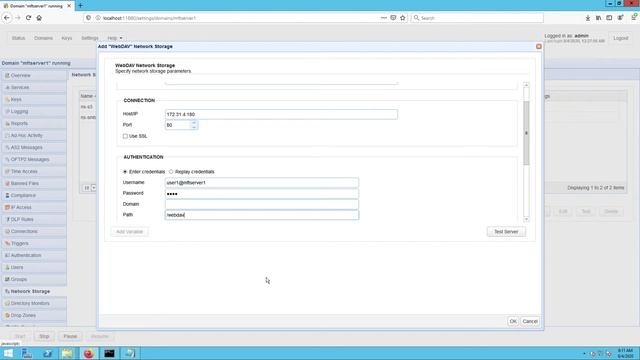Open browser Downloads panel

588,18
